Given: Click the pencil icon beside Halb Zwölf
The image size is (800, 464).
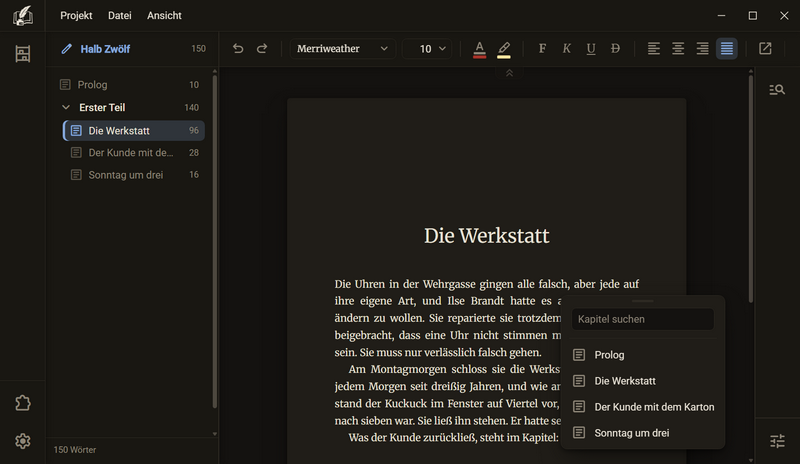Looking at the screenshot, I should click(66, 49).
